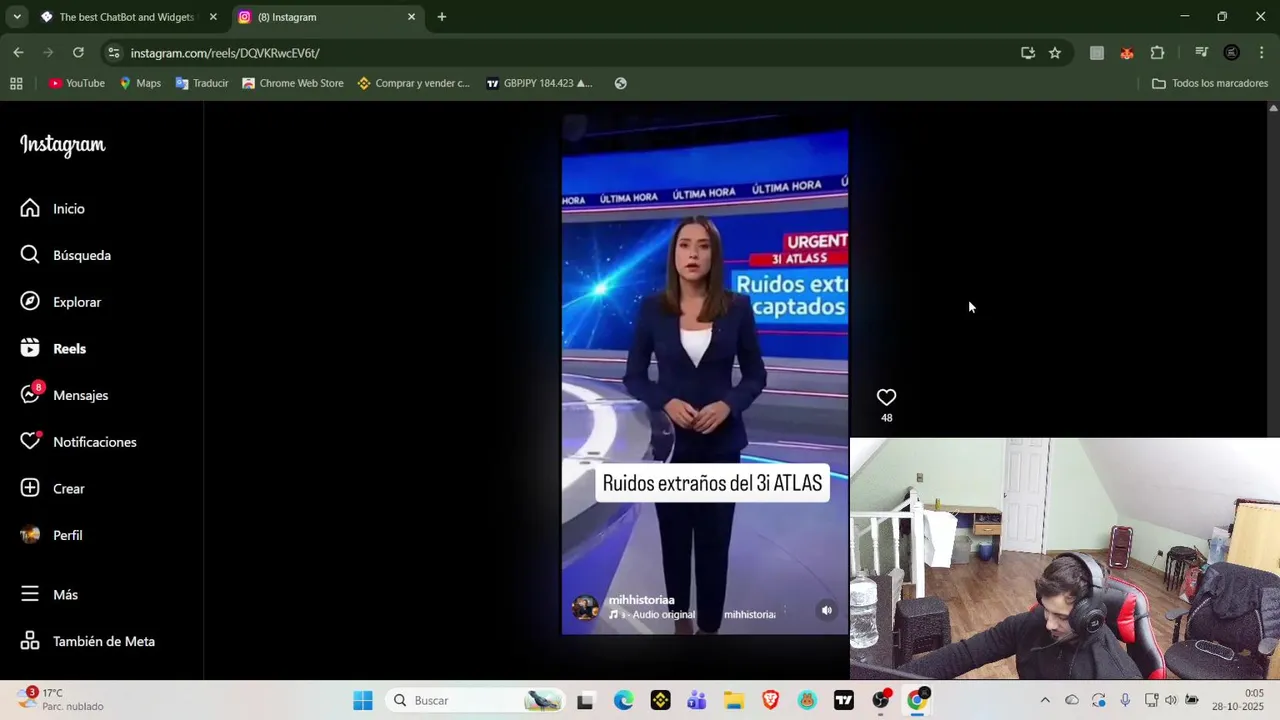The height and width of the screenshot is (720, 1280).
Task: Open the media control button
Action: pyautogui.click(x=1202, y=53)
